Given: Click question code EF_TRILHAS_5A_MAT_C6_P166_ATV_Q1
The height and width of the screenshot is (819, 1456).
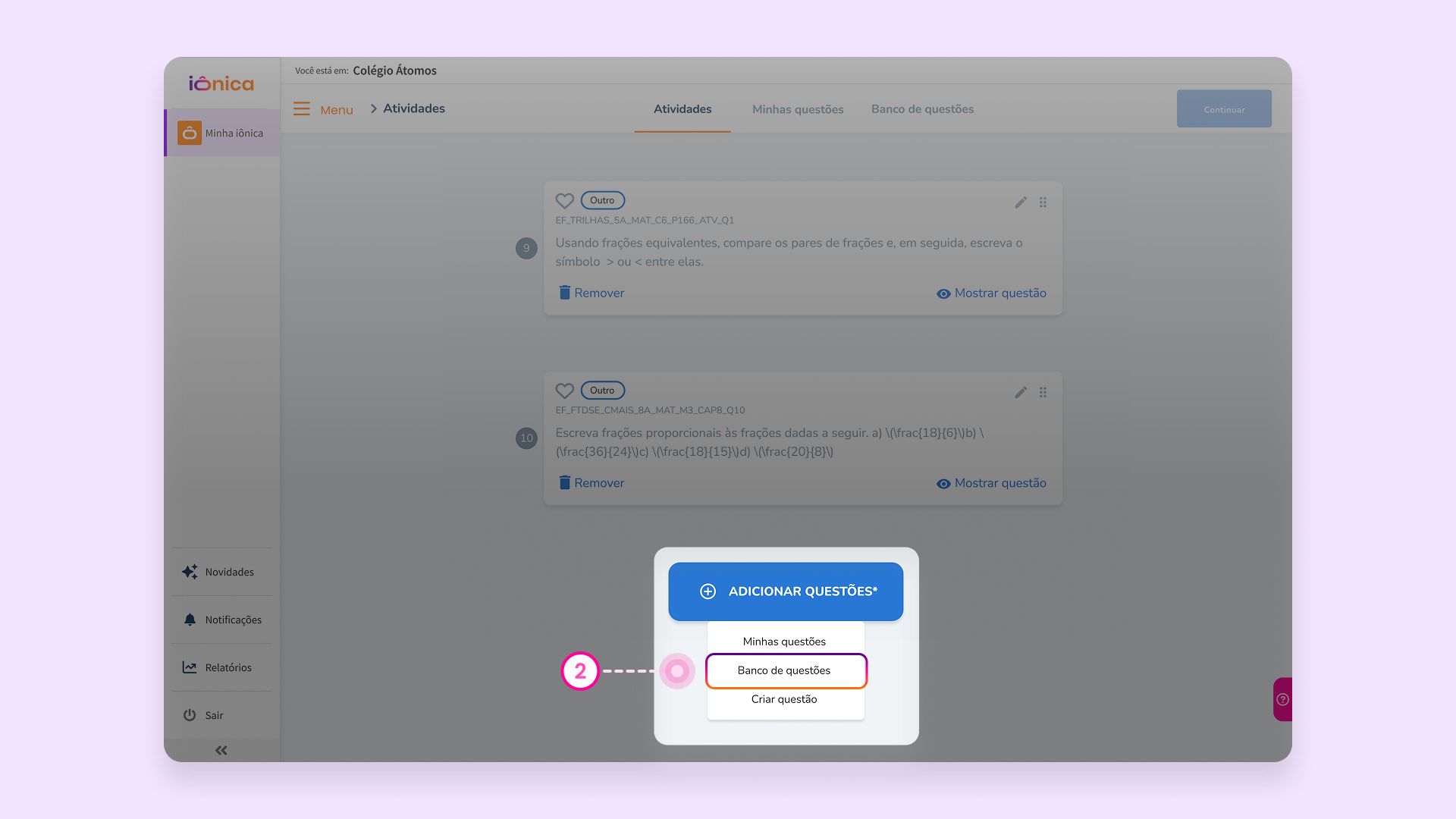Looking at the screenshot, I should point(645,220).
